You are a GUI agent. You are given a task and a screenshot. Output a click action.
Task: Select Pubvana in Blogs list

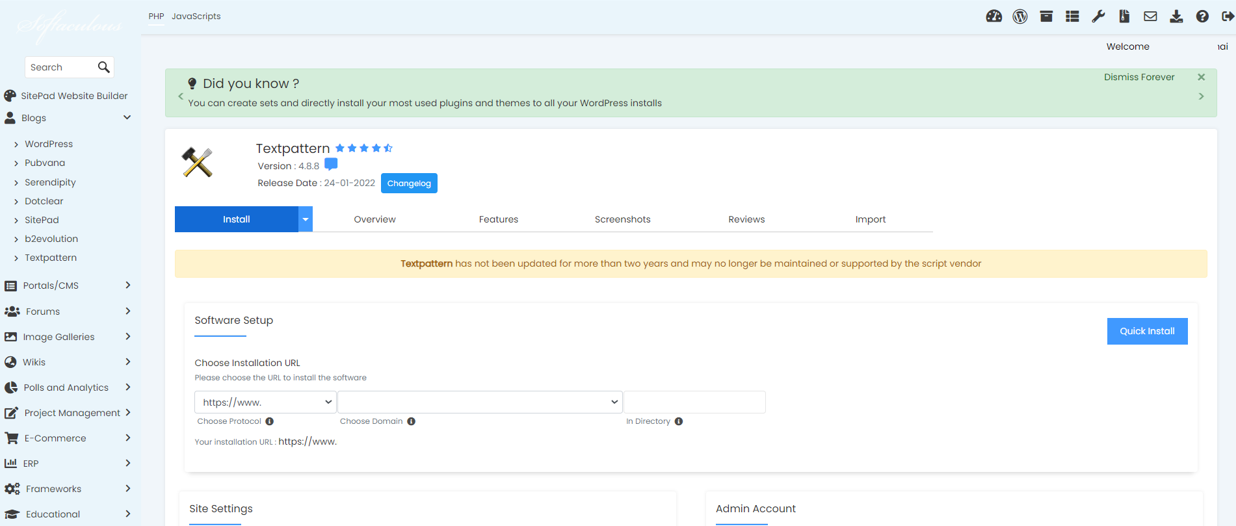coord(45,163)
